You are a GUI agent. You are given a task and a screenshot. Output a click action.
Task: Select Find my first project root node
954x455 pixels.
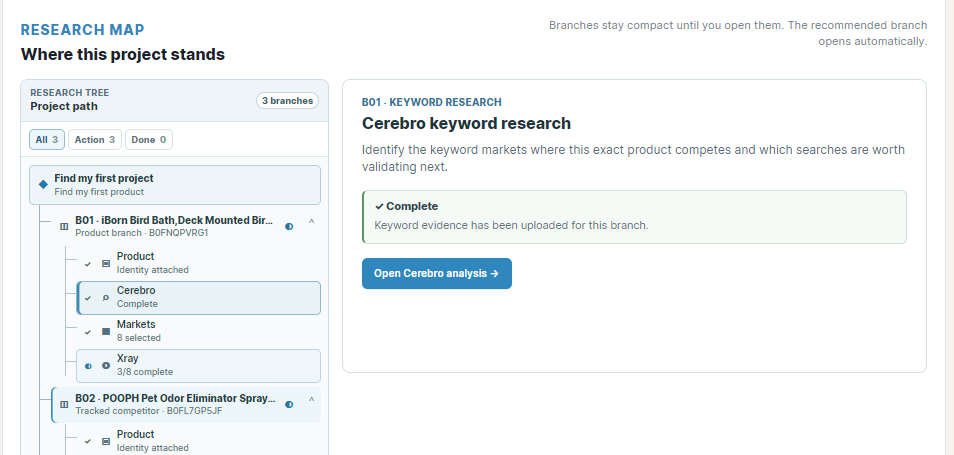(175, 185)
